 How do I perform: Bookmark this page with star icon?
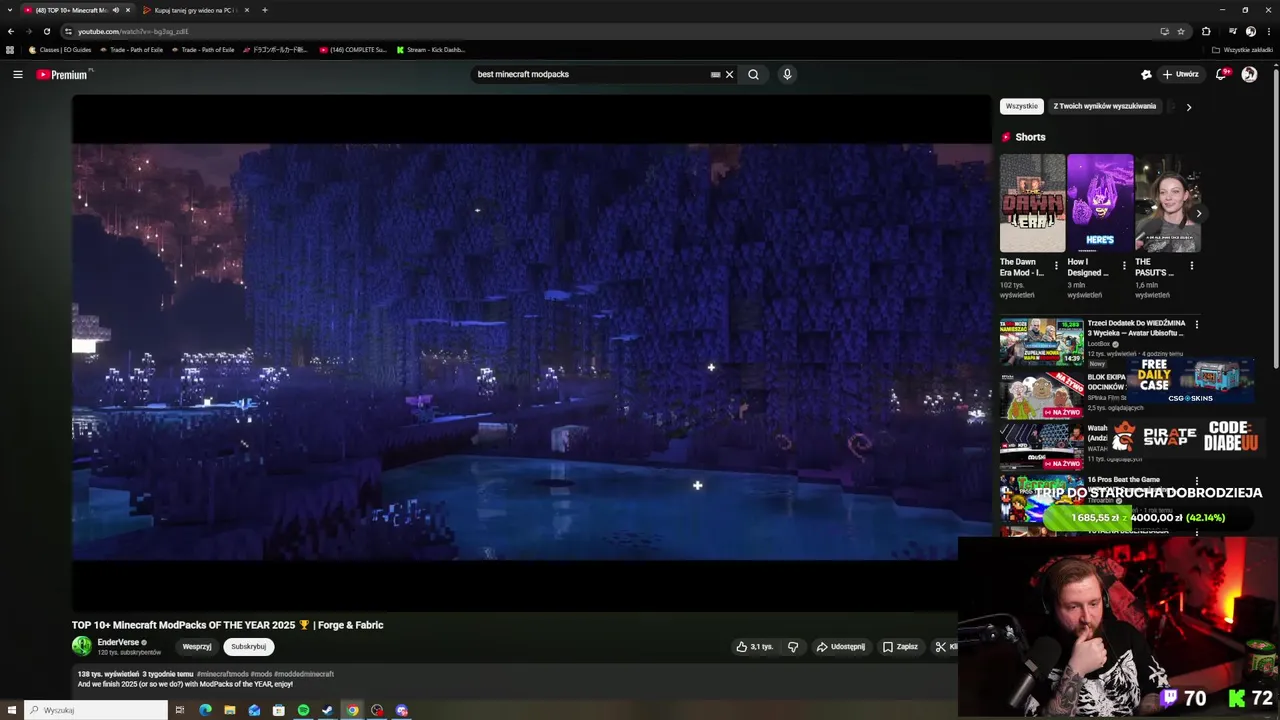pyautogui.click(x=1181, y=31)
